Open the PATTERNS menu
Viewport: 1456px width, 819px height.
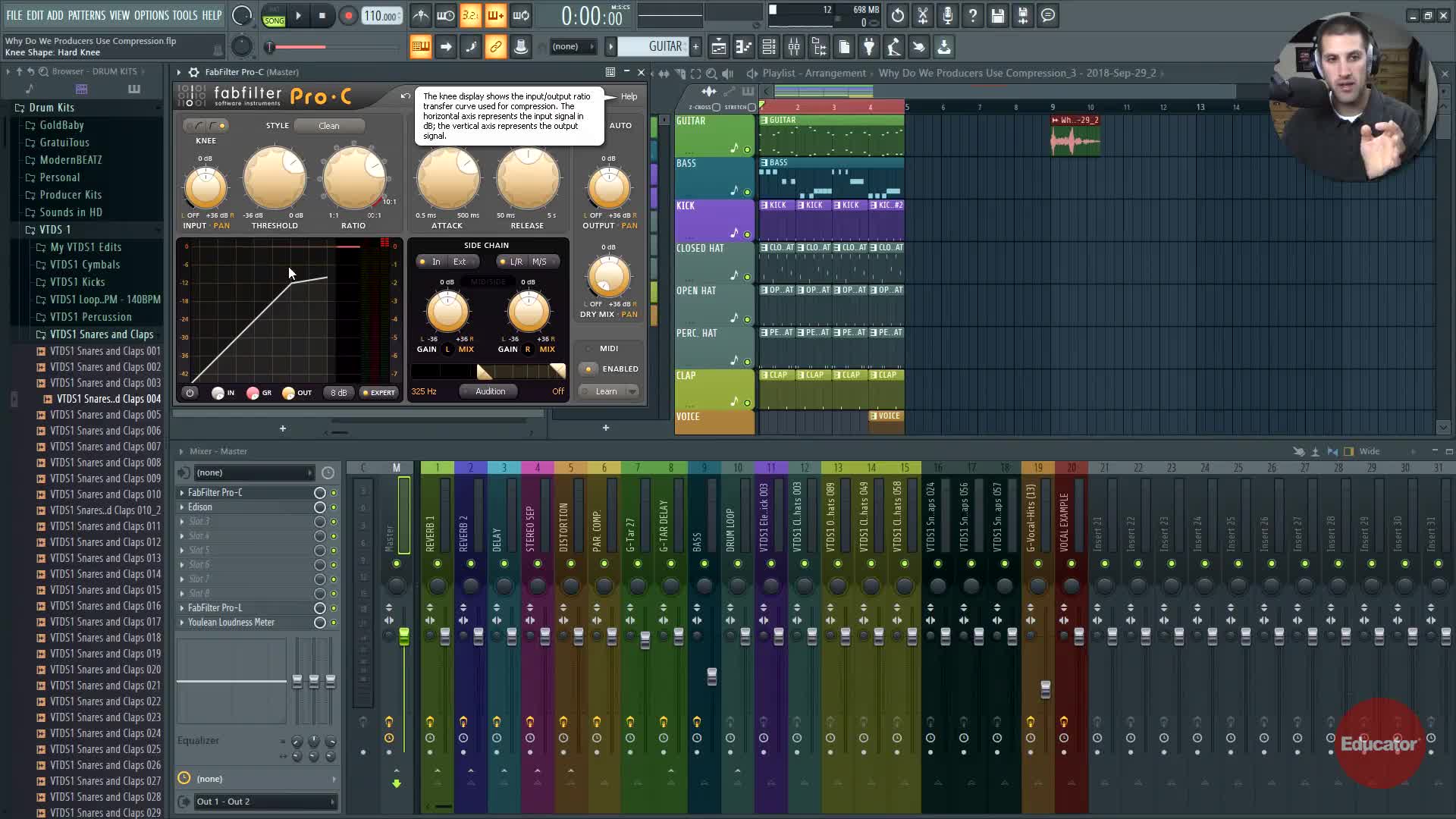pos(86,15)
